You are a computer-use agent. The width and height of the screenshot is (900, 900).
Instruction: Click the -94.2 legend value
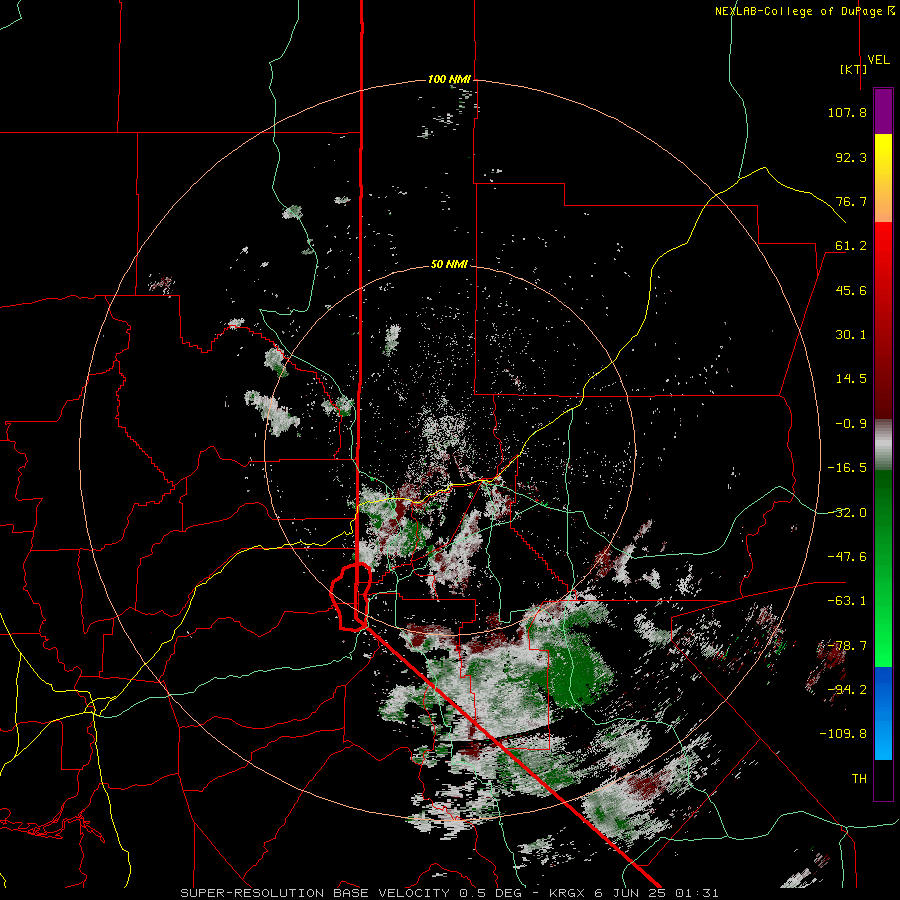[847, 690]
